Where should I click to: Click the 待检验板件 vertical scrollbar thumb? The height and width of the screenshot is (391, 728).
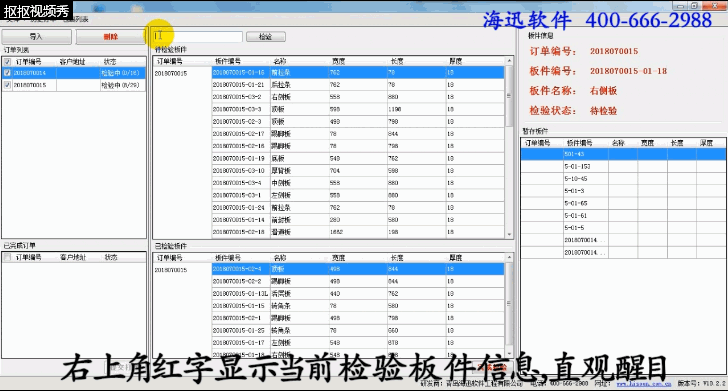509,96
